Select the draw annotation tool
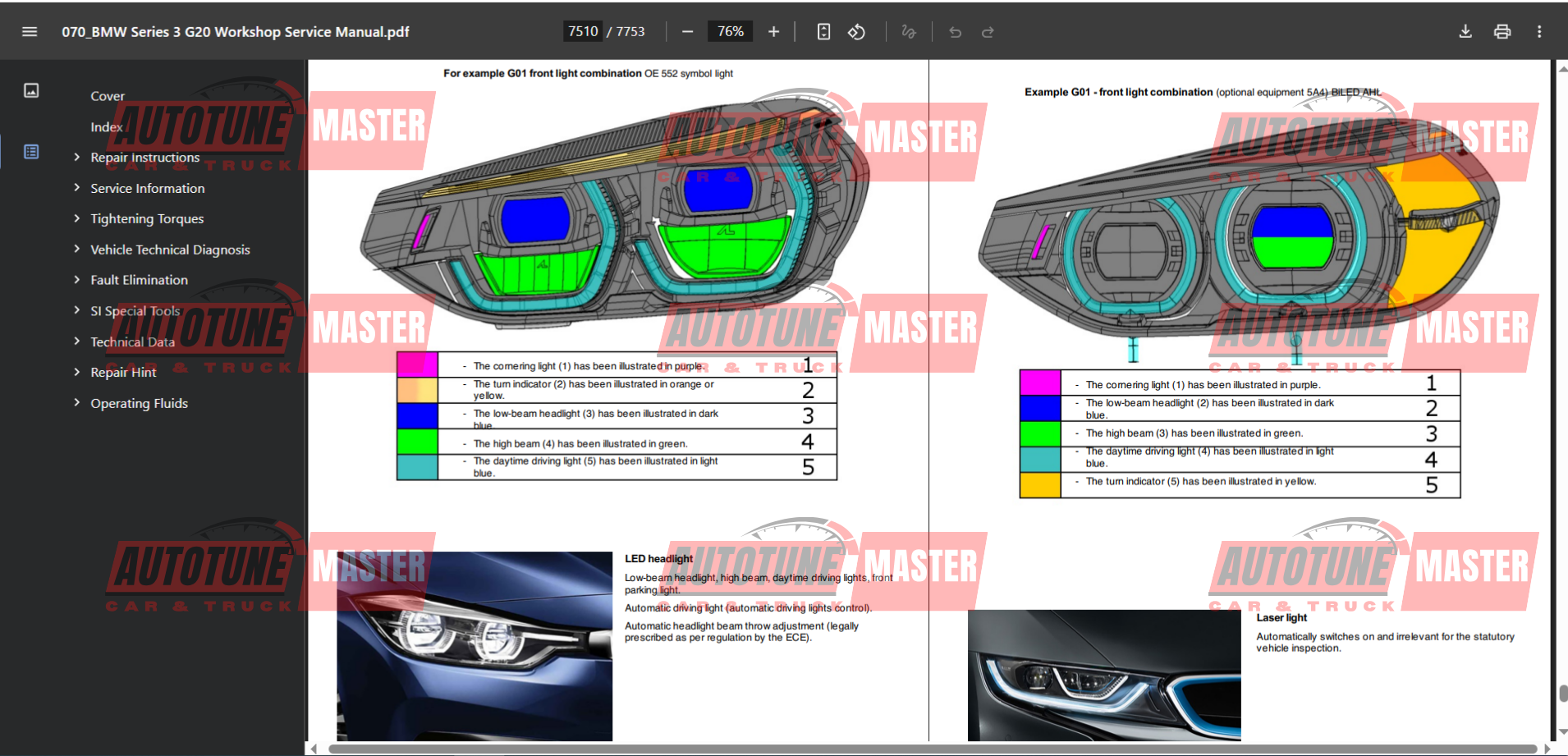Viewport: 1568px width, 756px height. tap(909, 31)
